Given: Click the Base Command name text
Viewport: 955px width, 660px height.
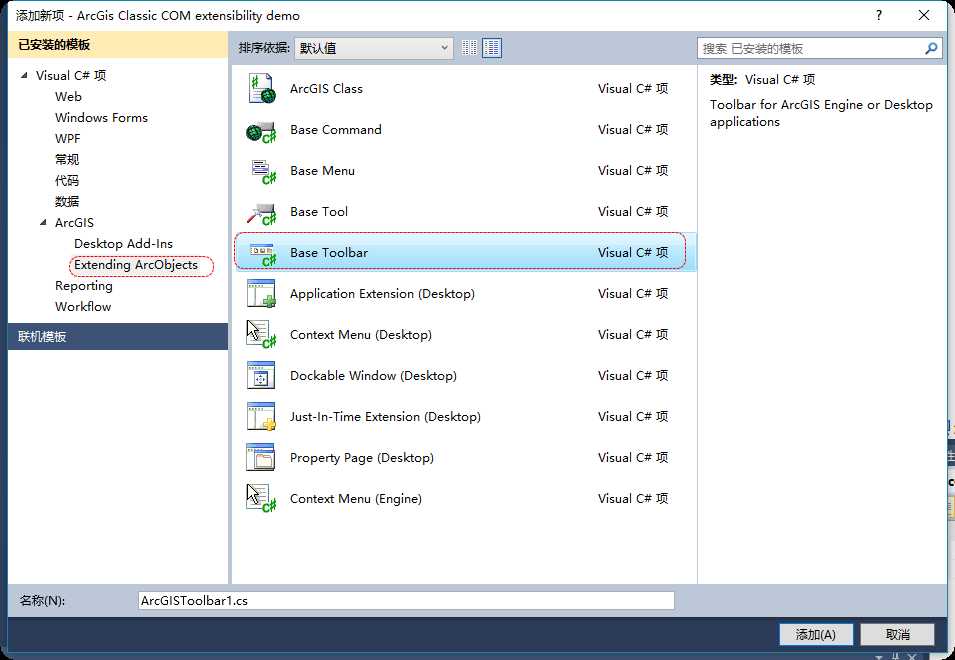Looking at the screenshot, I should (336, 130).
